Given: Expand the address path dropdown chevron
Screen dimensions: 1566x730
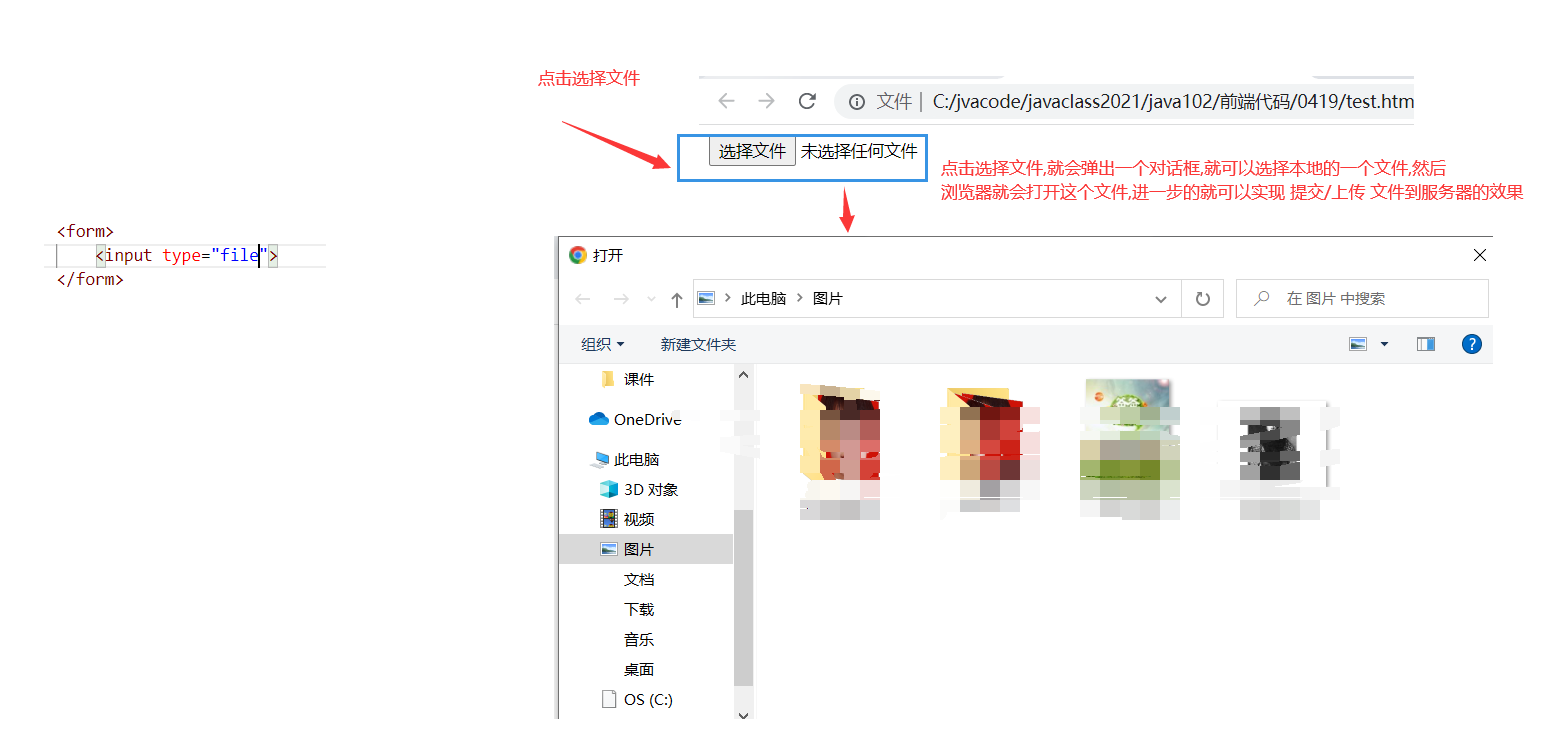Looking at the screenshot, I should click(x=1160, y=298).
